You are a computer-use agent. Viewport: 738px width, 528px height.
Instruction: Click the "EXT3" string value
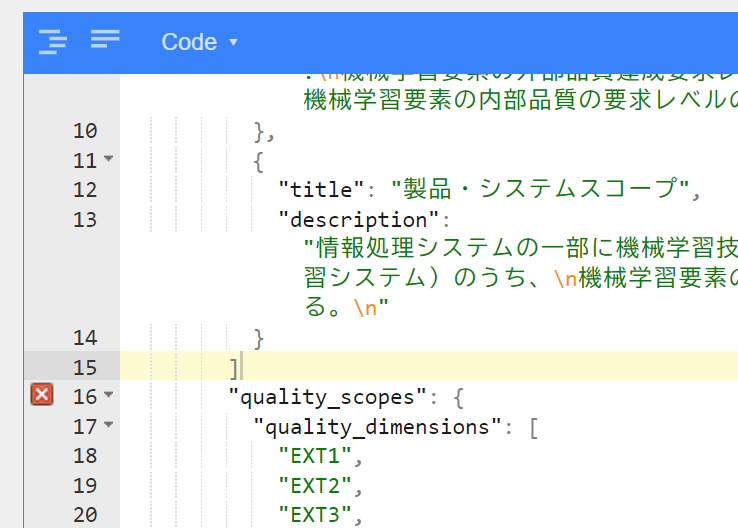(x=315, y=515)
